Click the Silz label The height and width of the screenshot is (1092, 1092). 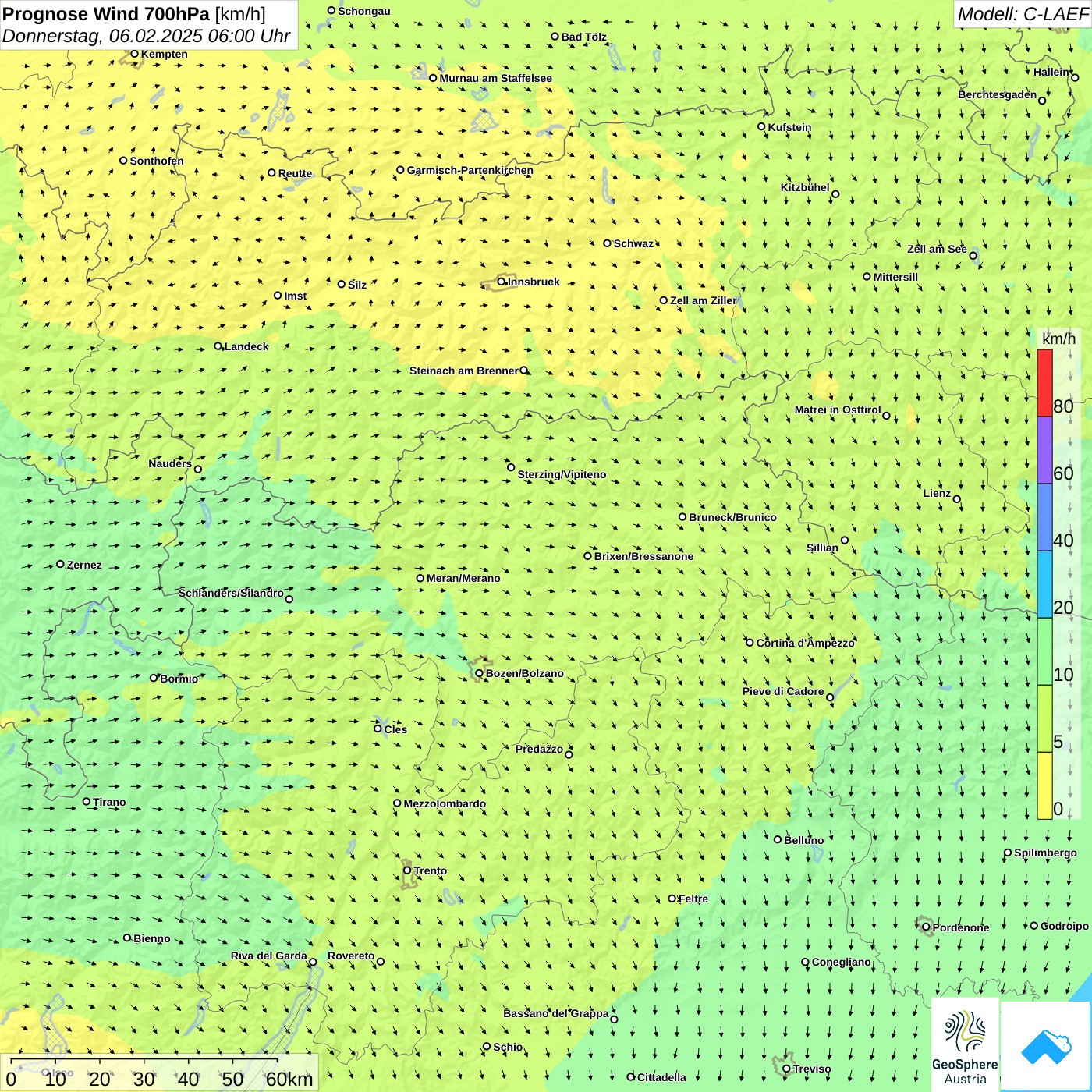click(357, 285)
